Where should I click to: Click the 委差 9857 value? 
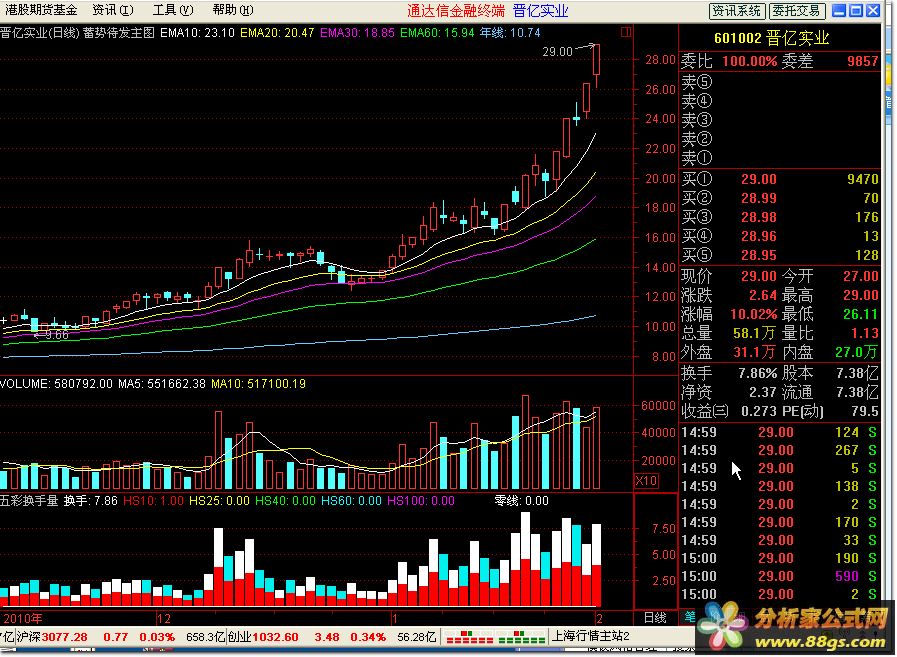click(863, 61)
